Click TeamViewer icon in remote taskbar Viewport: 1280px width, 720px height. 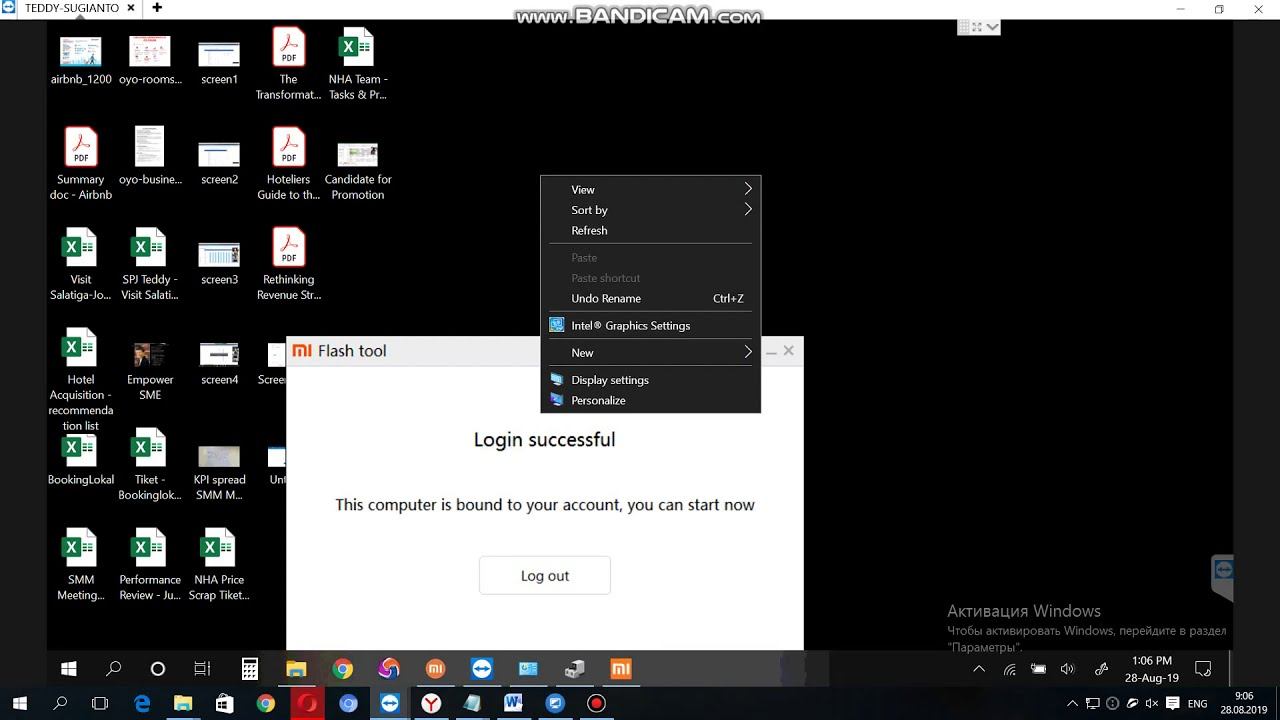click(x=482, y=669)
